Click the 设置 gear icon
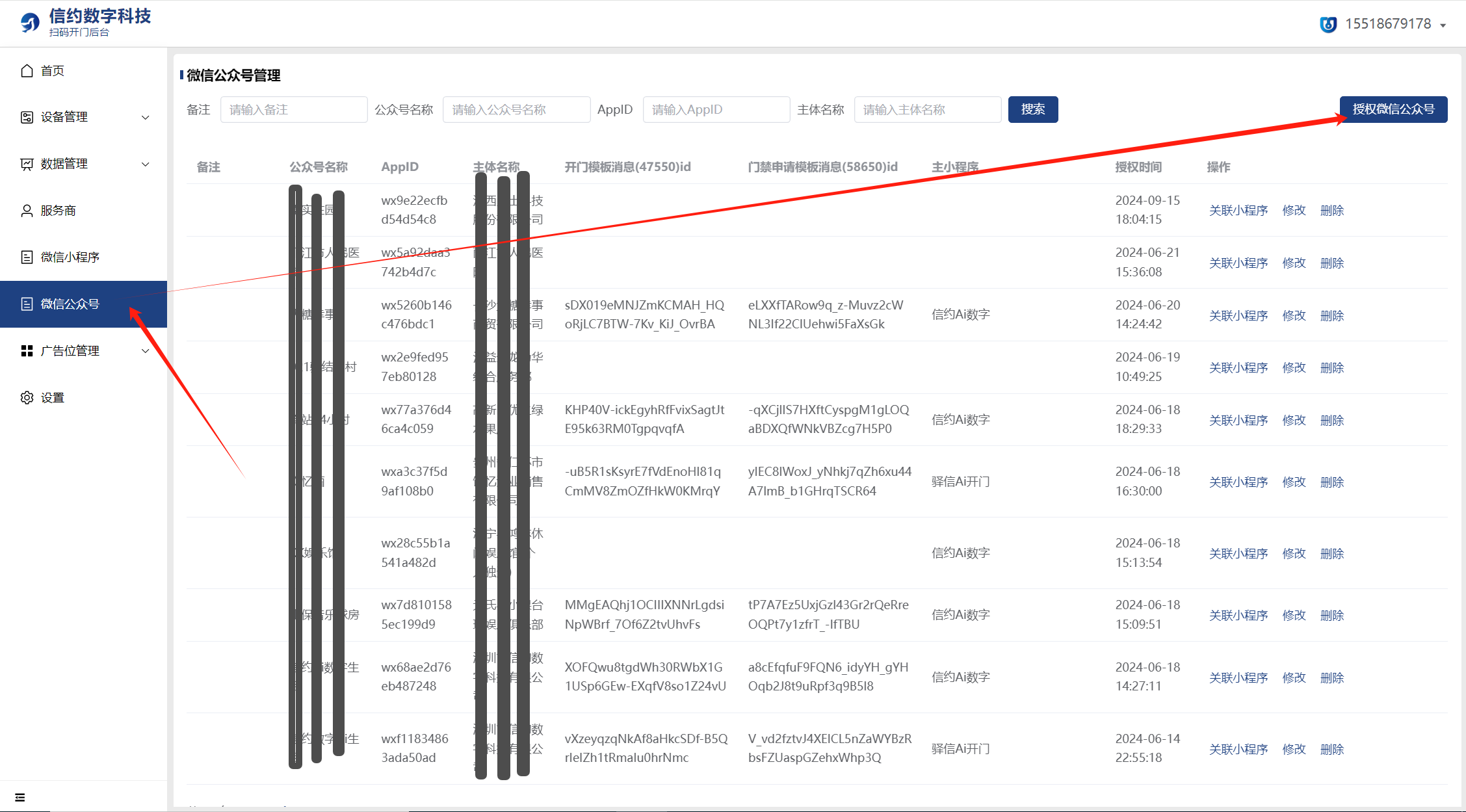Image resolution: width=1466 pixels, height=812 pixels. pyautogui.click(x=27, y=398)
